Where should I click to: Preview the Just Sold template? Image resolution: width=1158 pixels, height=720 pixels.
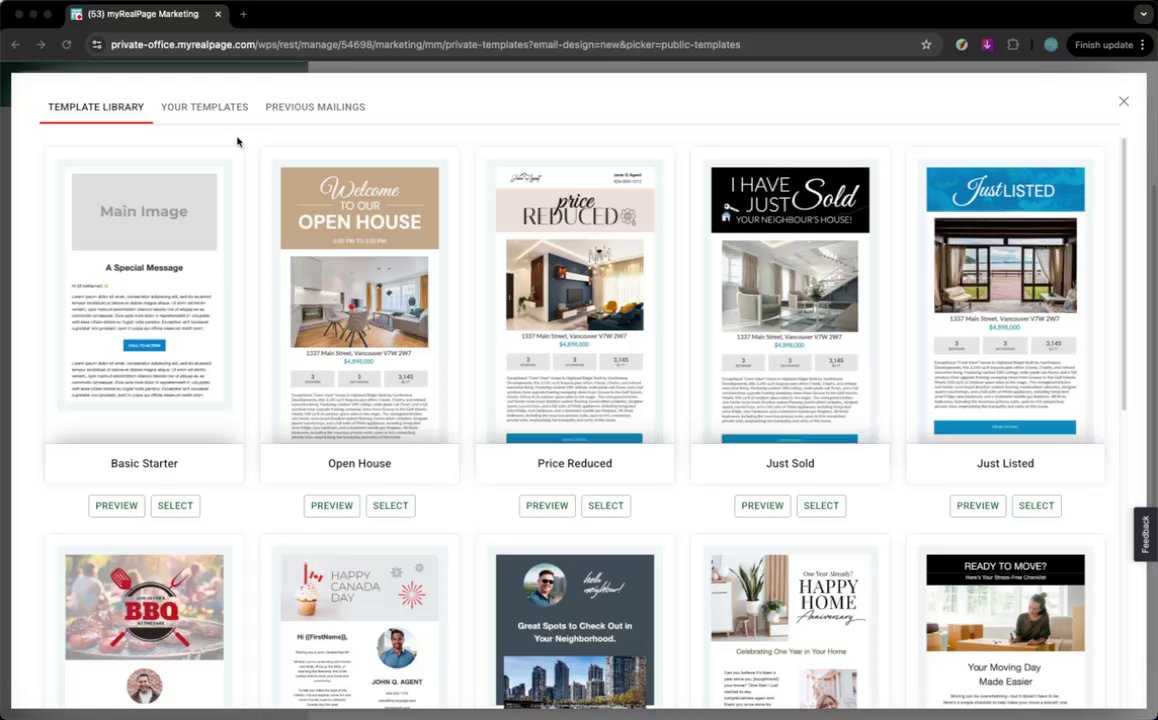pos(762,506)
